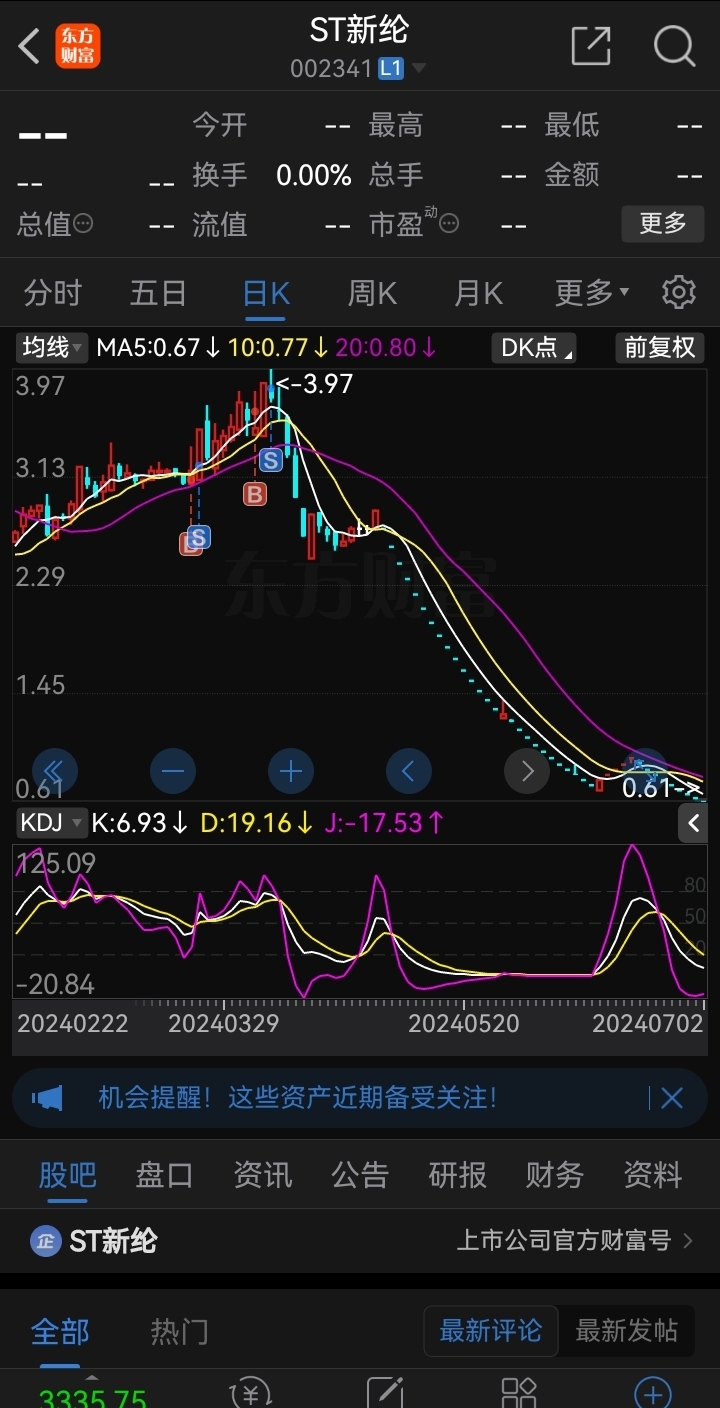Open the share/export icon
The image size is (720, 1408).
coord(591,46)
